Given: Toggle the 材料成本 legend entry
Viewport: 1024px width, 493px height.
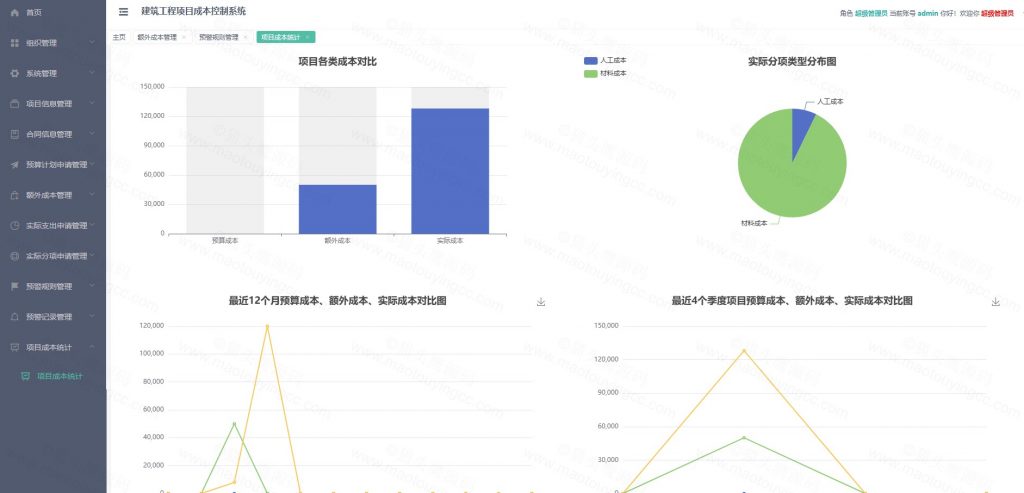Looking at the screenshot, I should pyautogui.click(x=605, y=73).
